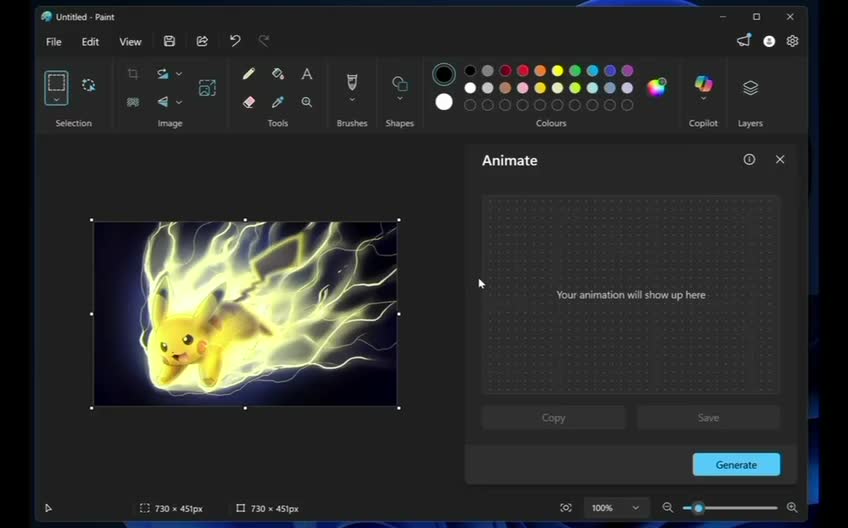848x528 pixels.
Task: Pick the red colour swatch
Action: point(522,71)
